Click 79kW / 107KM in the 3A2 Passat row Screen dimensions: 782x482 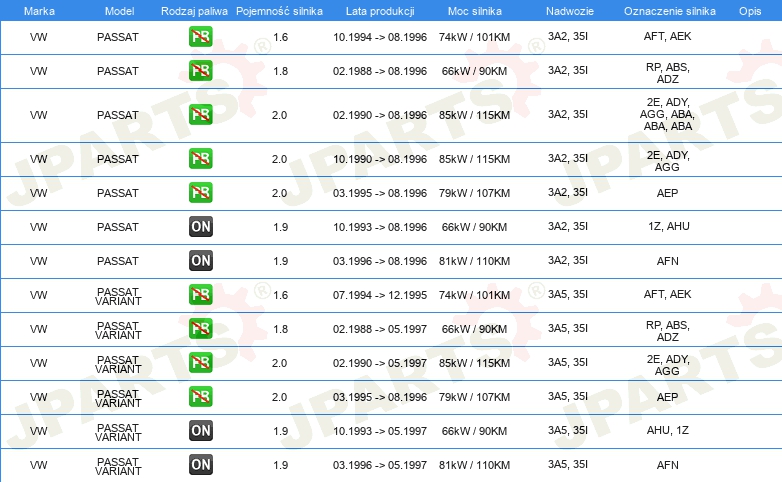(474, 193)
